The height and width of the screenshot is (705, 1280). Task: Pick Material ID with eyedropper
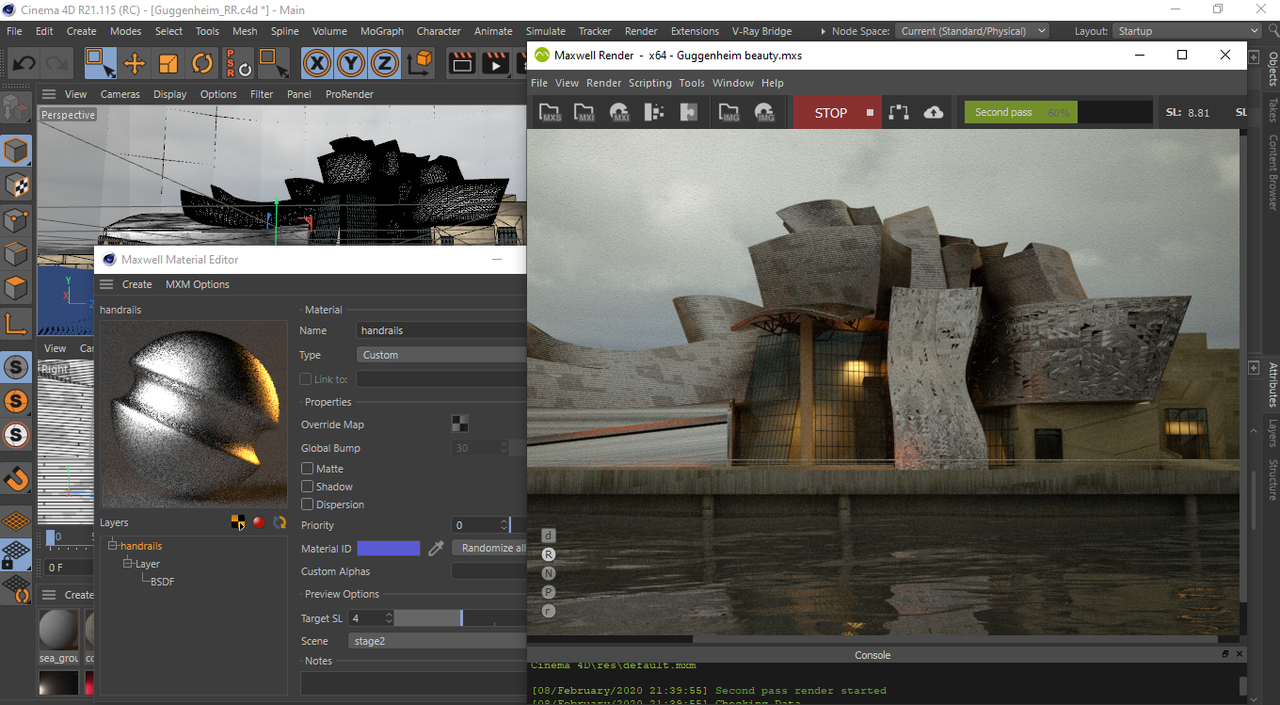coord(436,548)
